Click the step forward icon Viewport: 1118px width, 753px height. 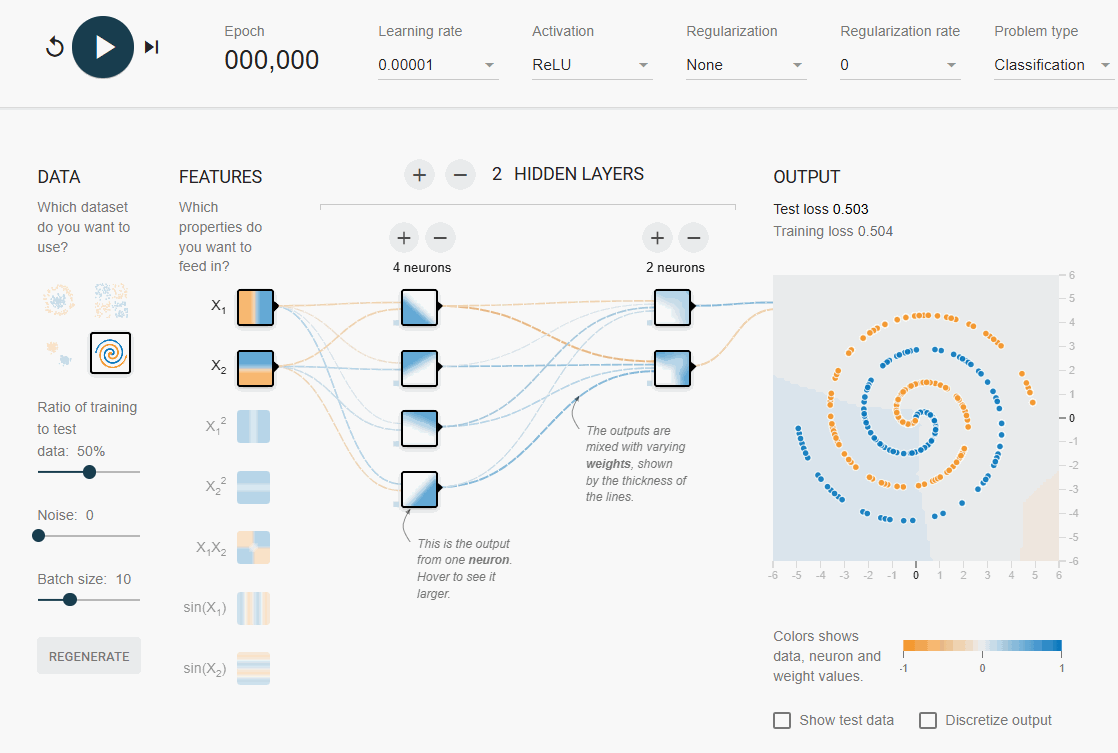[152, 47]
